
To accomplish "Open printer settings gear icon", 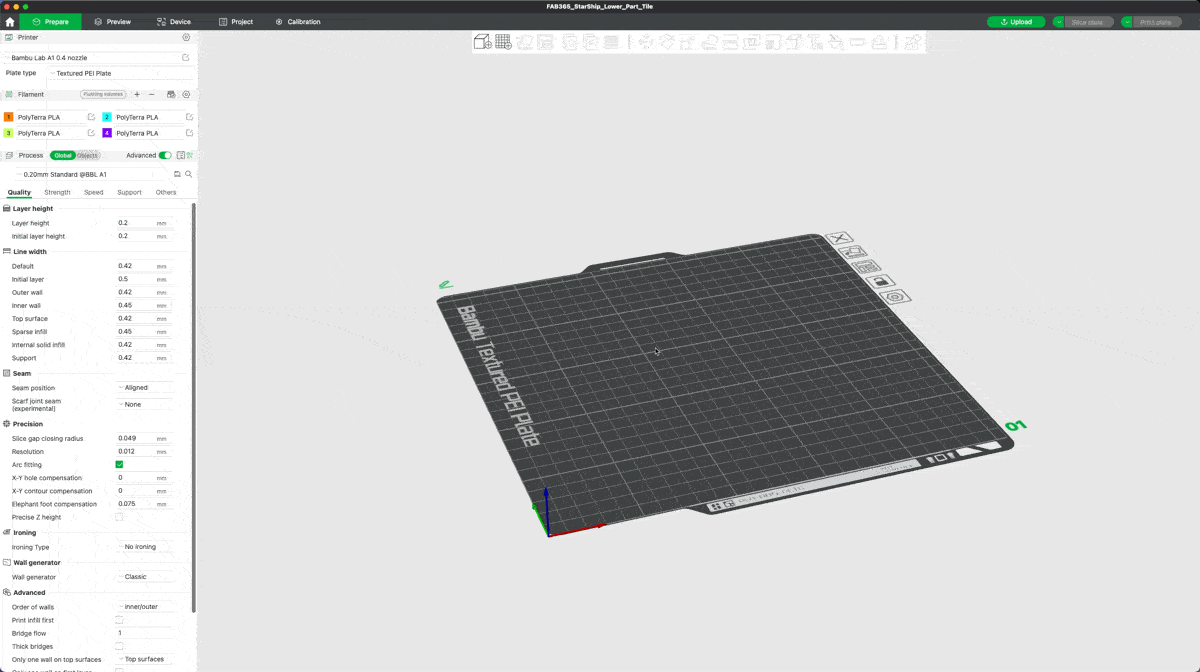I will click(x=186, y=37).
